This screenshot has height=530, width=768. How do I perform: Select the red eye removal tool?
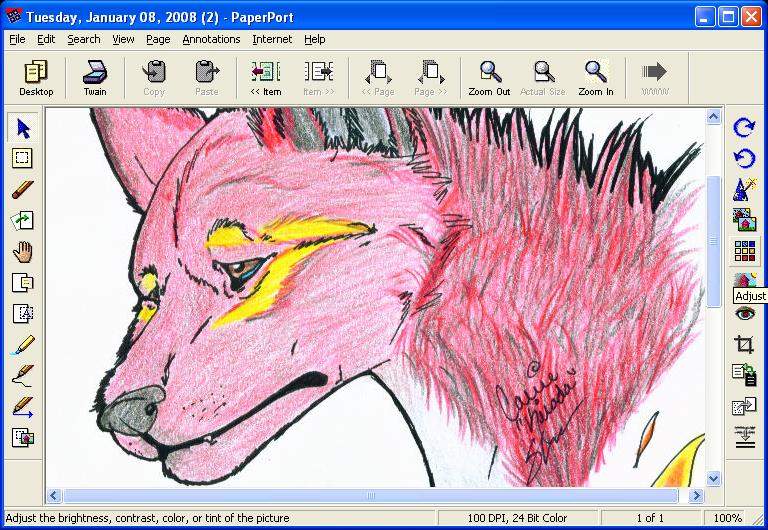pyautogui.click(x=744, y=313)
